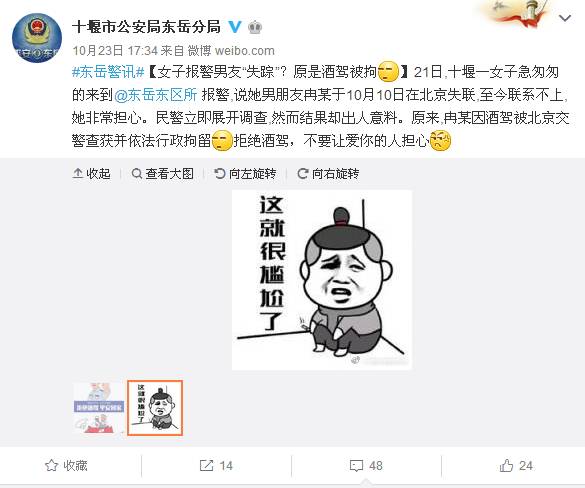The height and width of the screenshot is (488, 585).
Task: Open comments via the 48 bubble icon
Action: [366, 466]
